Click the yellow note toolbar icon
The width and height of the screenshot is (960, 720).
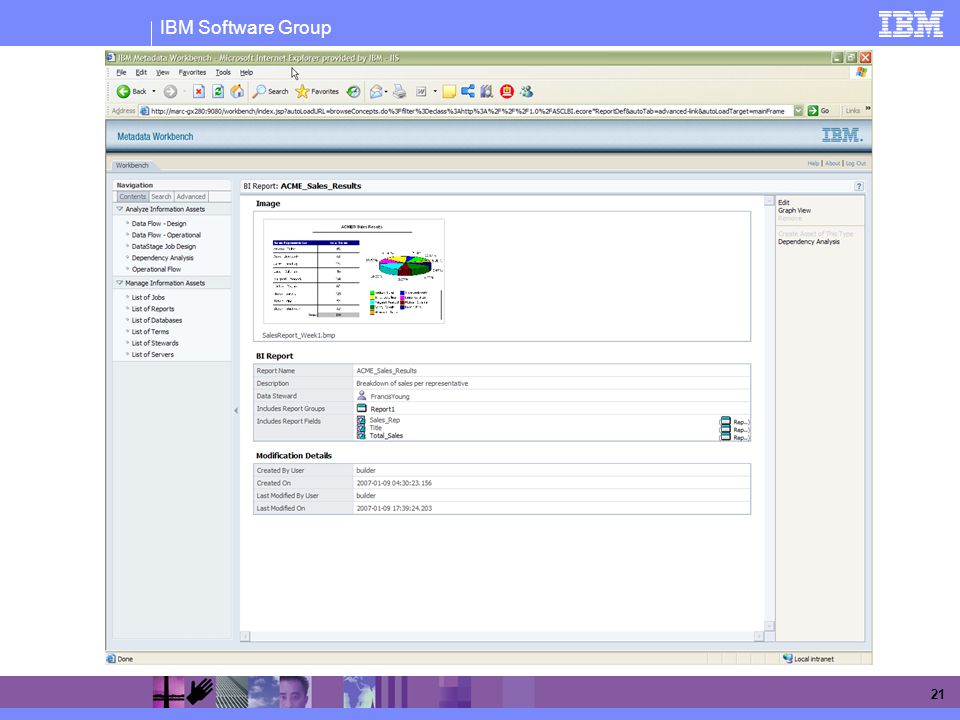coord(449,91)
